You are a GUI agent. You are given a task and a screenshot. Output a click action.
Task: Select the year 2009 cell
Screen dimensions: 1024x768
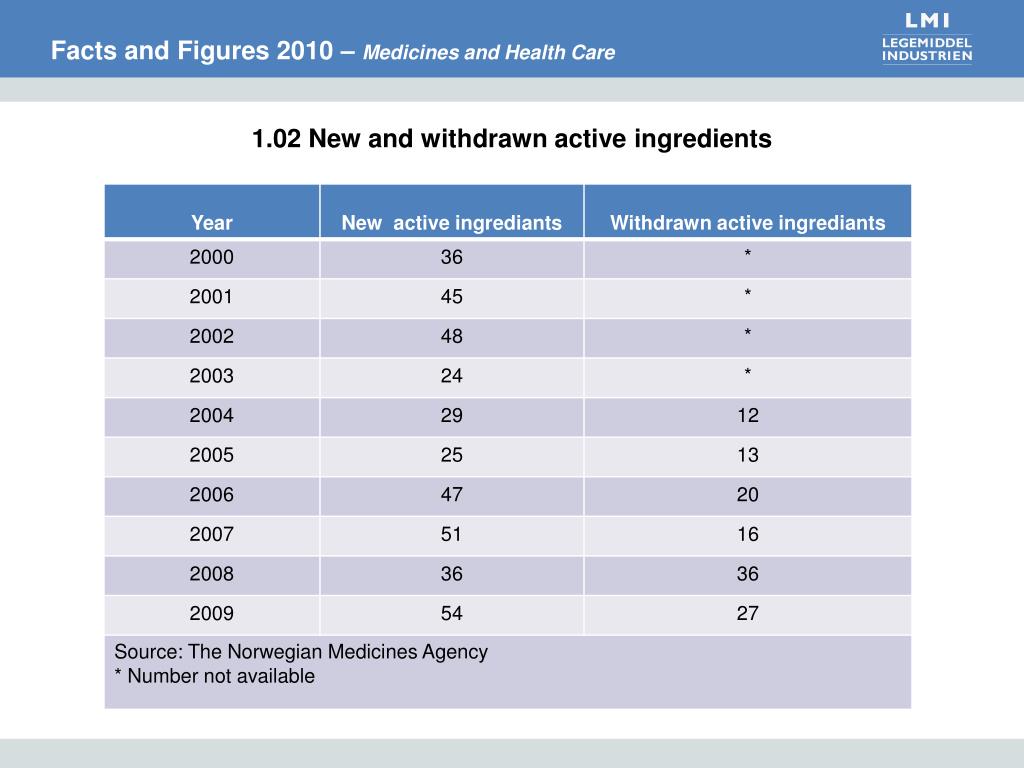pyautogui.click(x=212, y=613)
